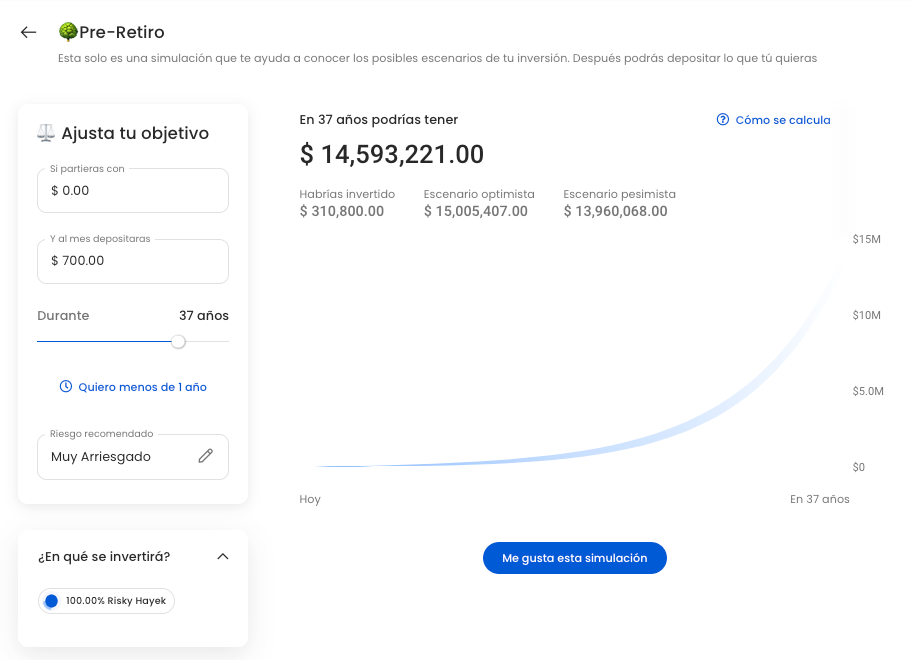Click the 'Hoy' chart axis label

click(x=310, y=499)
